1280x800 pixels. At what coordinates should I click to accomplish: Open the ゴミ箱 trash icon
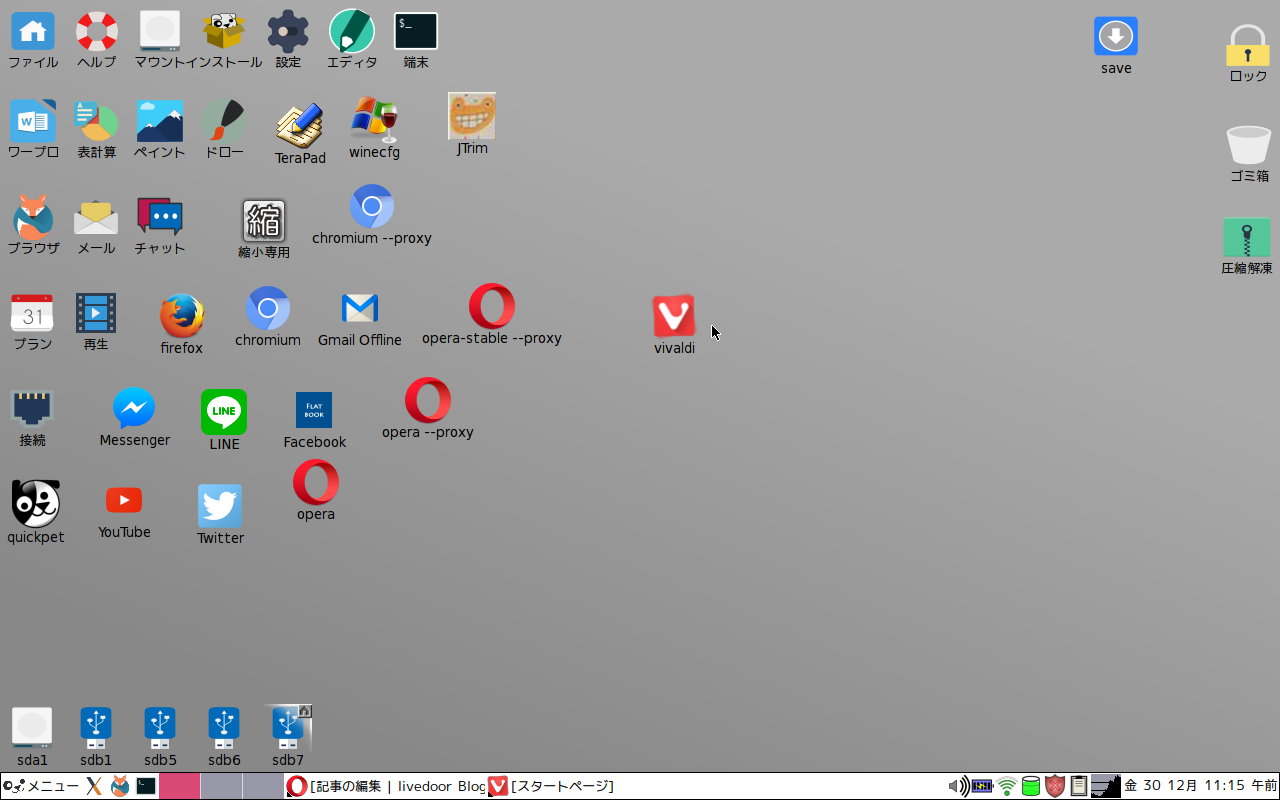pos(1249,145)
